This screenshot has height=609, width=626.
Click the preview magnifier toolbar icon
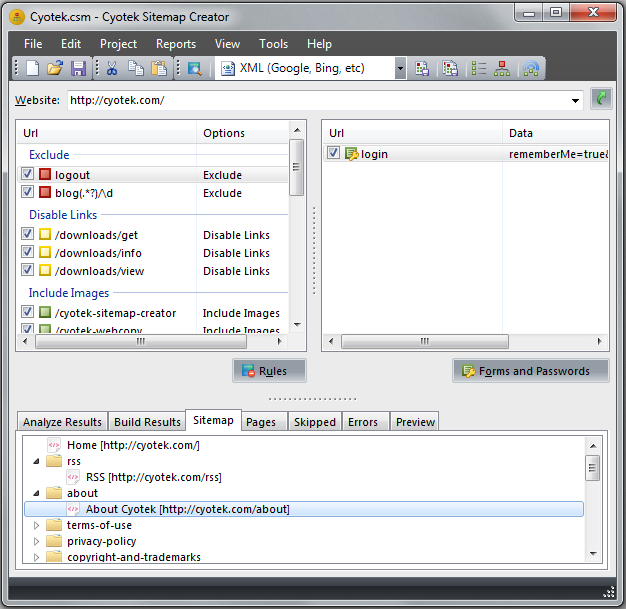pos(194,68)
